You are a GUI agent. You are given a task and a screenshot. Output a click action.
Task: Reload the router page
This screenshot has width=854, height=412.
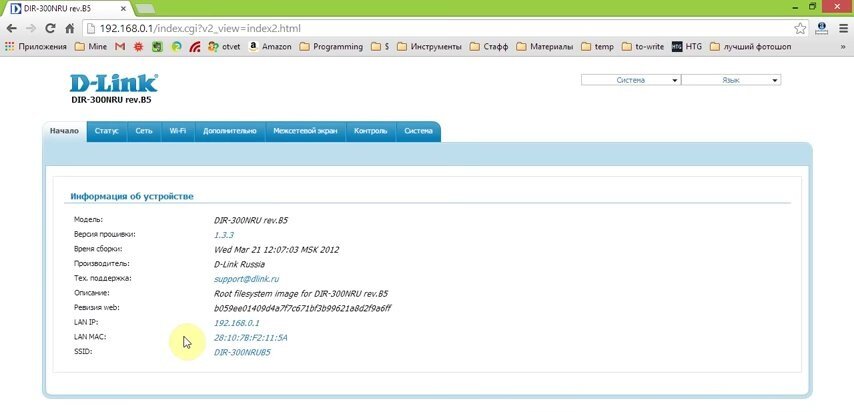[50, 28]
